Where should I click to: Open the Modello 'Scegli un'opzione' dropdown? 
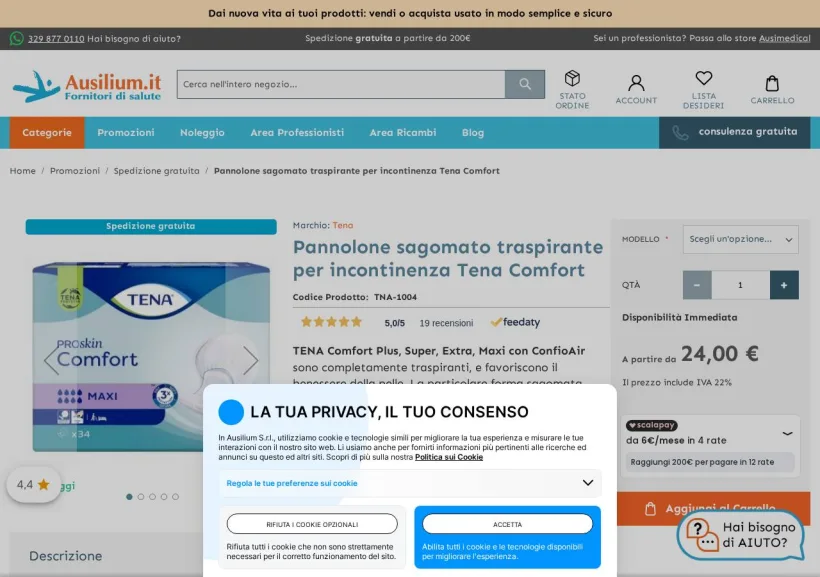coord(741,240)
